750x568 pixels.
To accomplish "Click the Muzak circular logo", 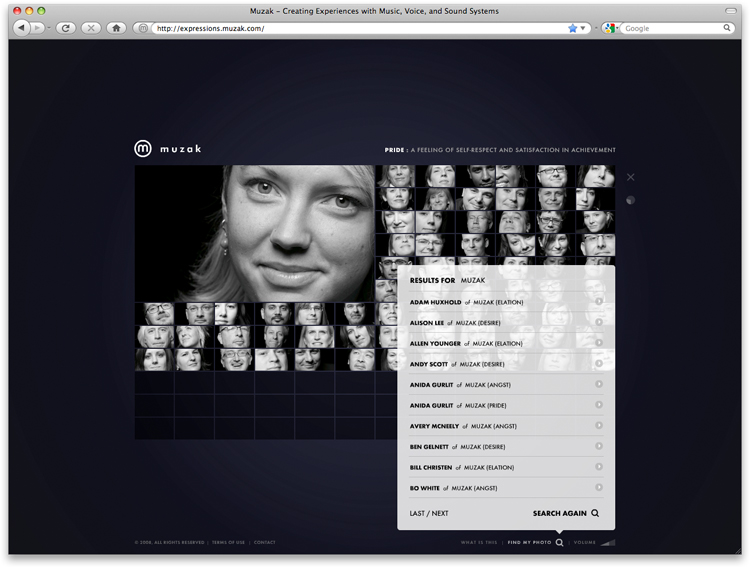I will pos(143,148).
